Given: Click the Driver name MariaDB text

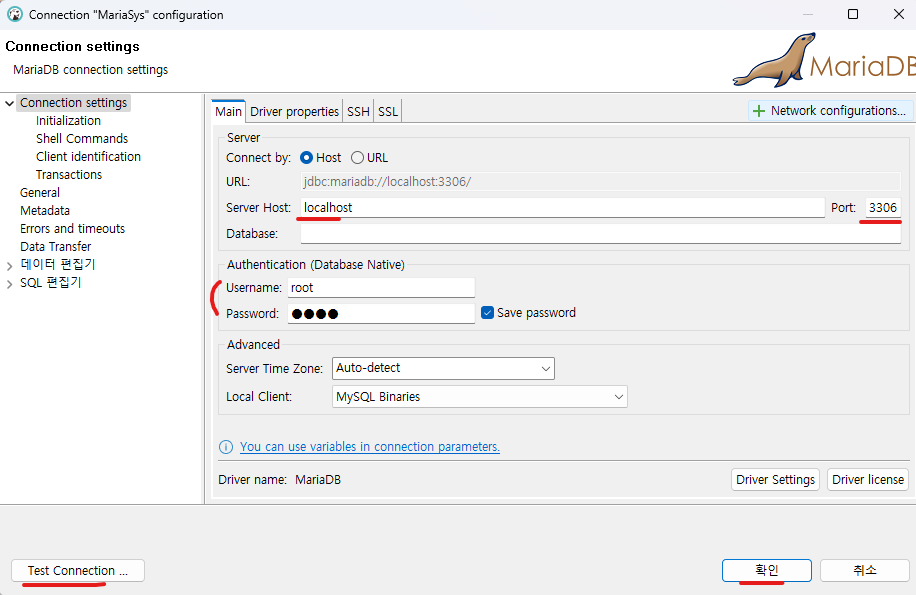Looking at the screenshot, I should click(x=318, y=479).
